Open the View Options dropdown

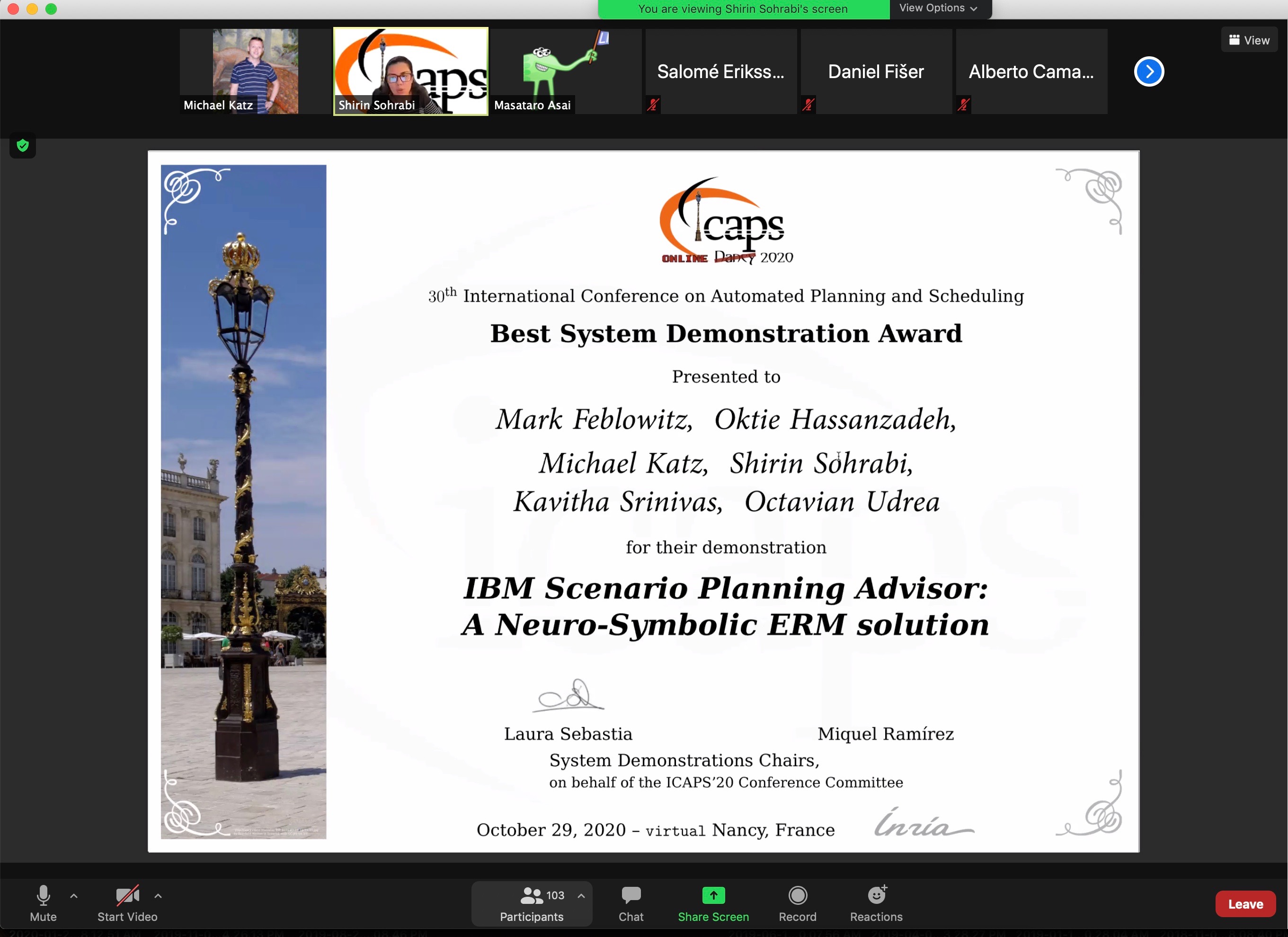[939, 9]
